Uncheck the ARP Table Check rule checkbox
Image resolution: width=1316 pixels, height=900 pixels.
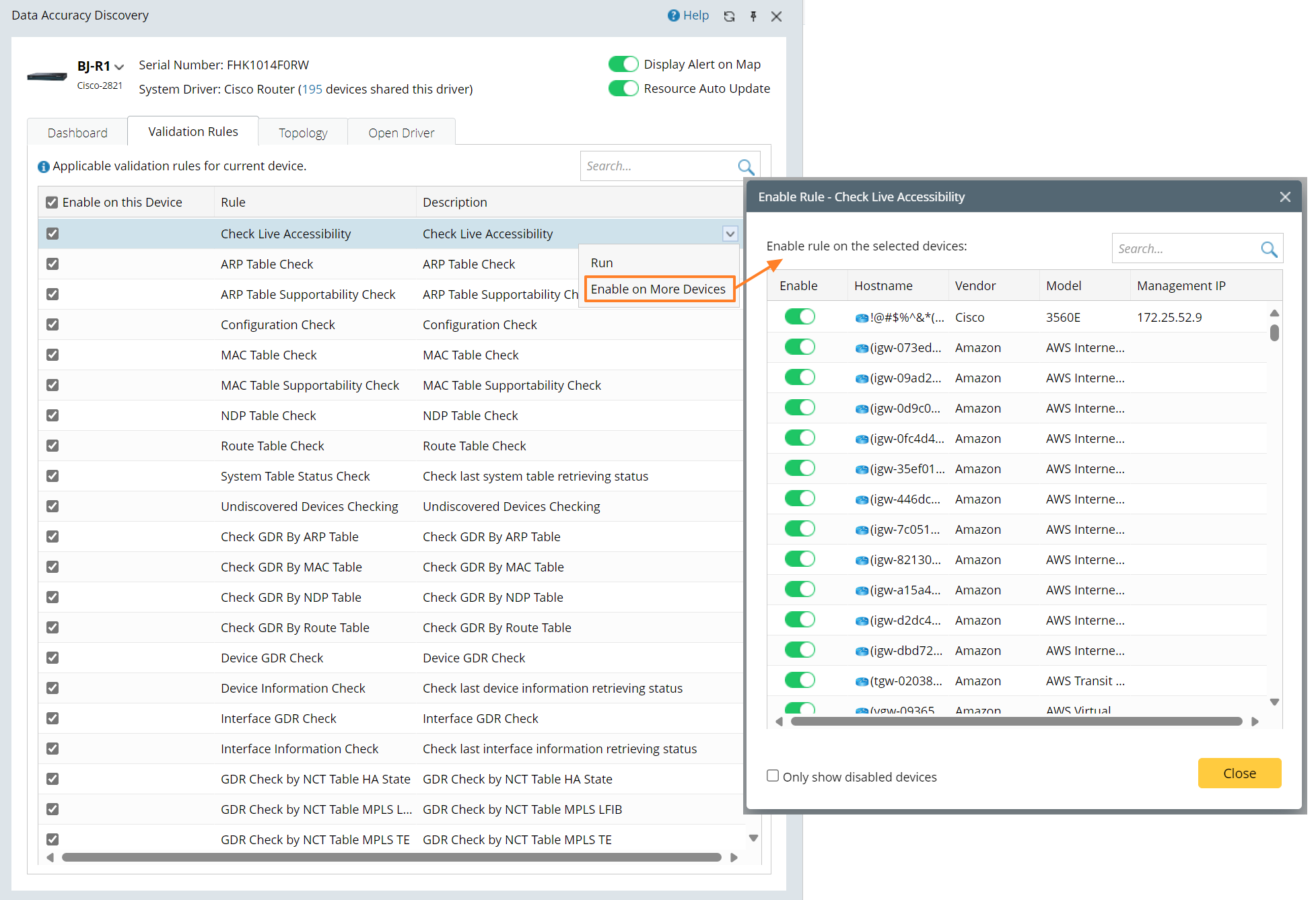53,264
